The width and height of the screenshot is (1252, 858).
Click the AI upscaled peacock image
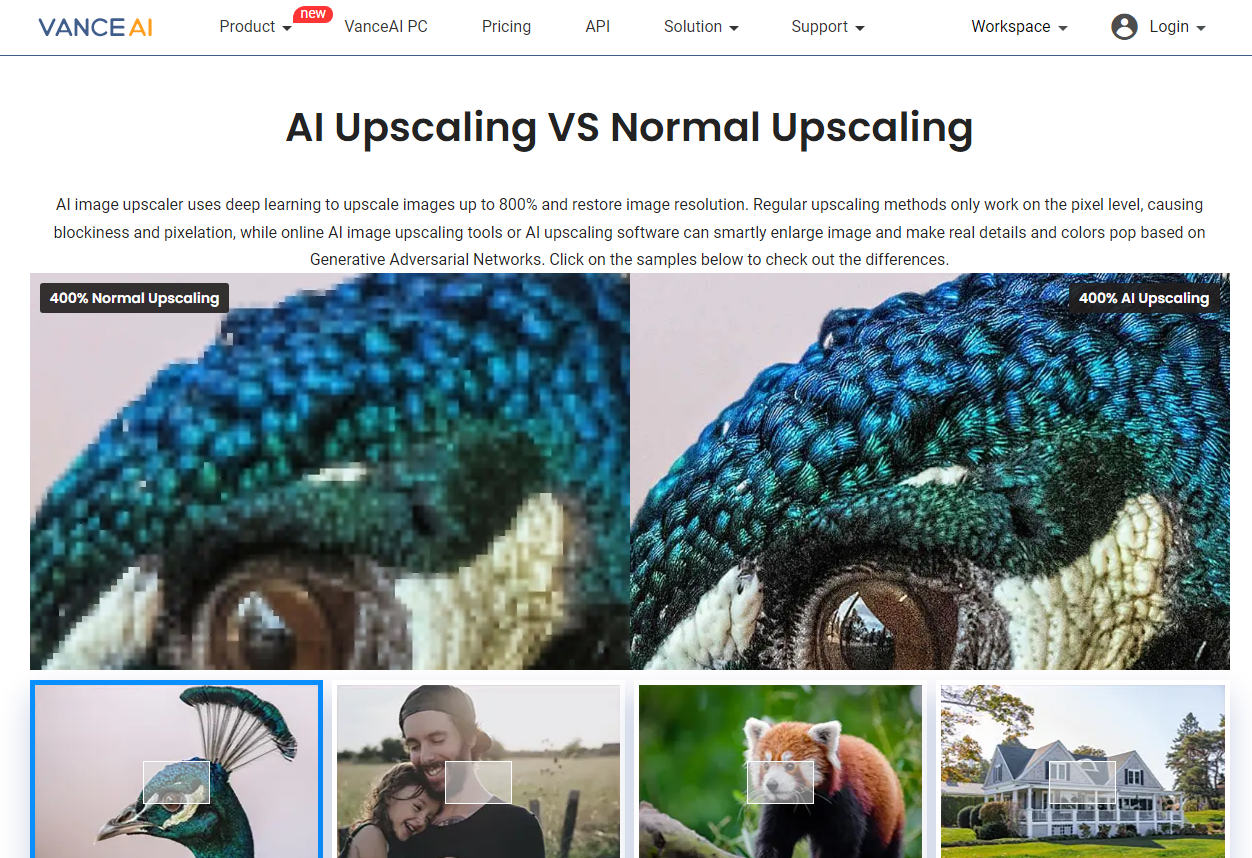(x=930, y=471)
